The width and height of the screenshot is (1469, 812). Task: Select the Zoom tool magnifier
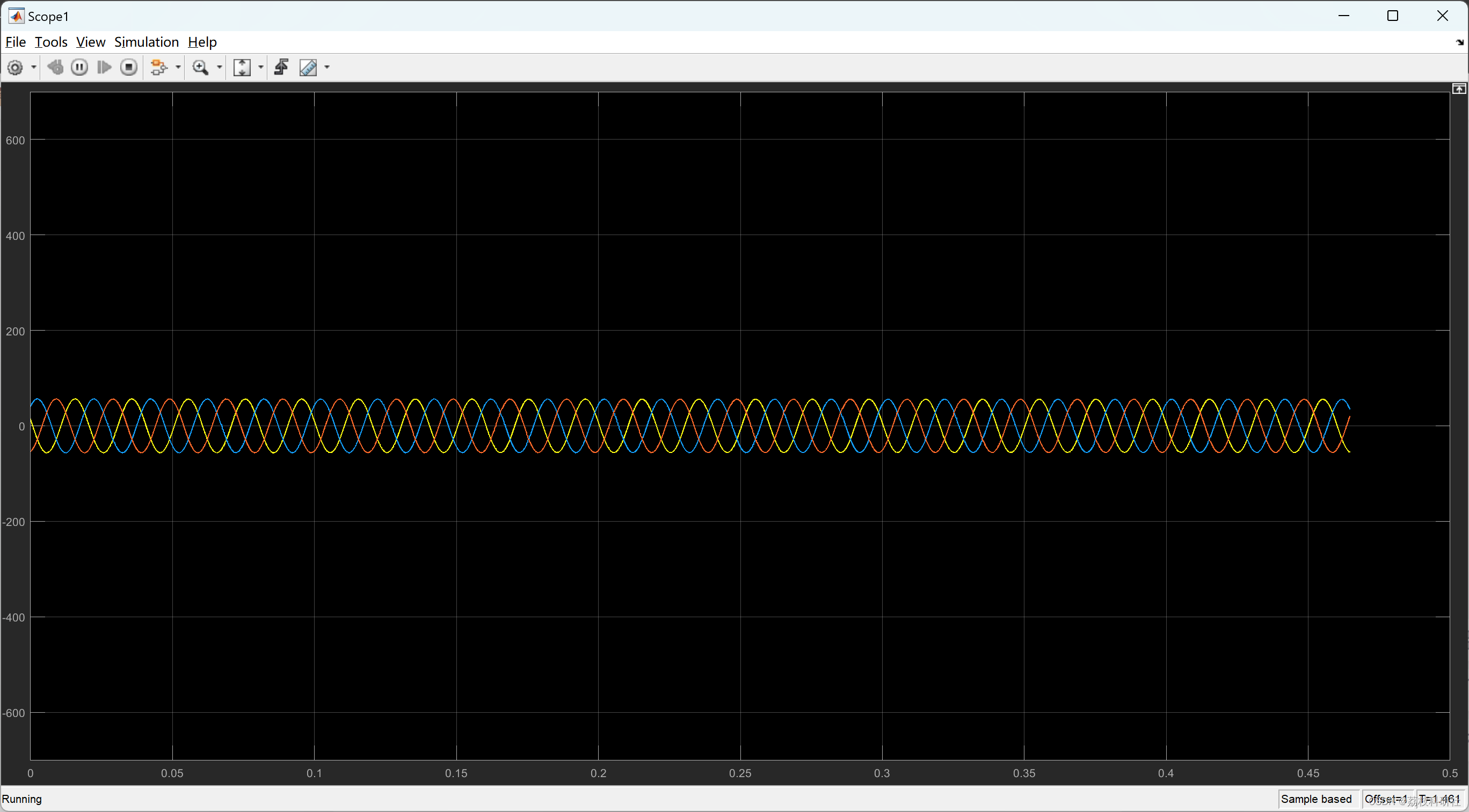[200, 67]
